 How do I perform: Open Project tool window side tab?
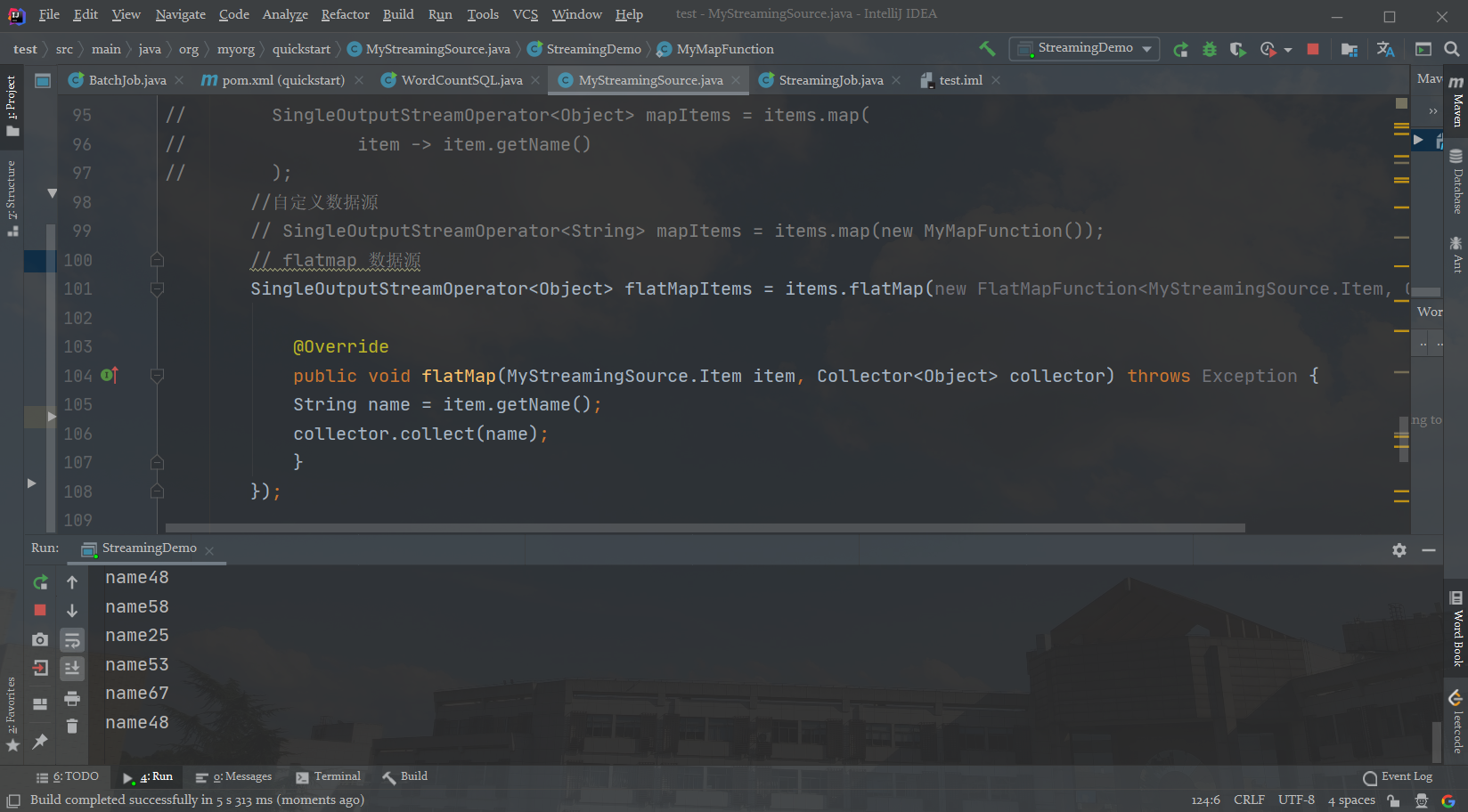[12, 105]
